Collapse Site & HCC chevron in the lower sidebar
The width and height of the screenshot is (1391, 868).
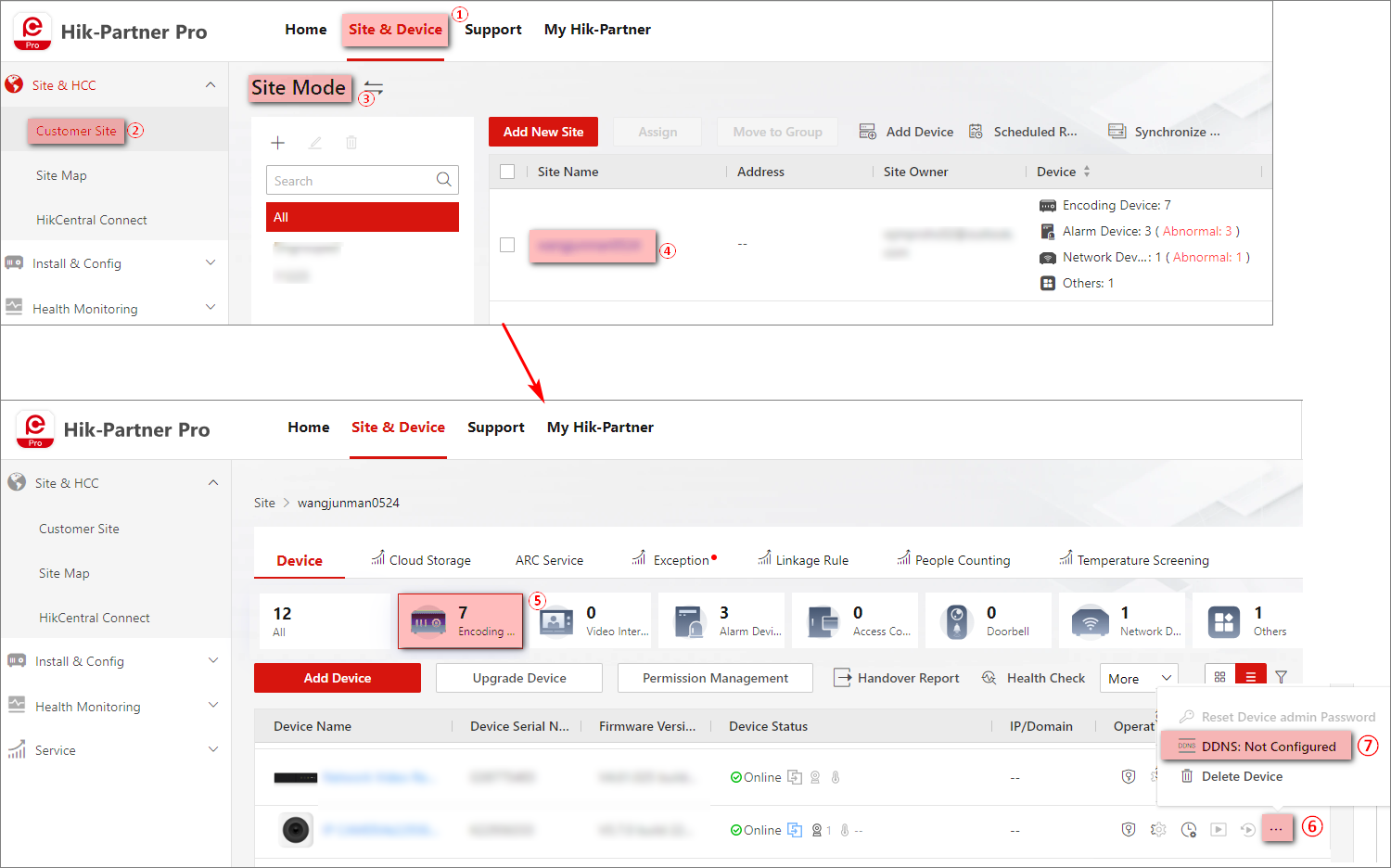tap(213, 483)
